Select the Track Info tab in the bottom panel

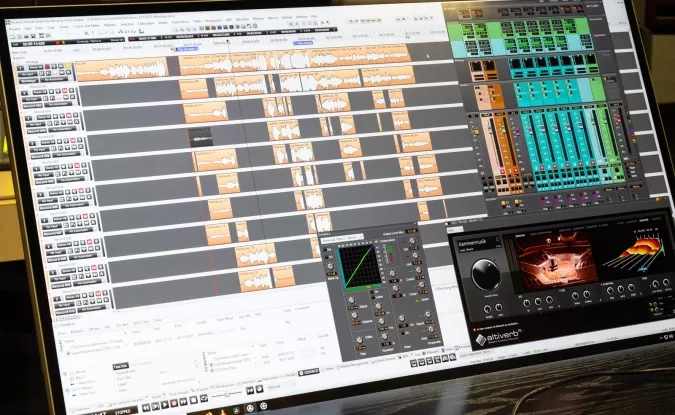pyautogui.click(x=118, y=364)
